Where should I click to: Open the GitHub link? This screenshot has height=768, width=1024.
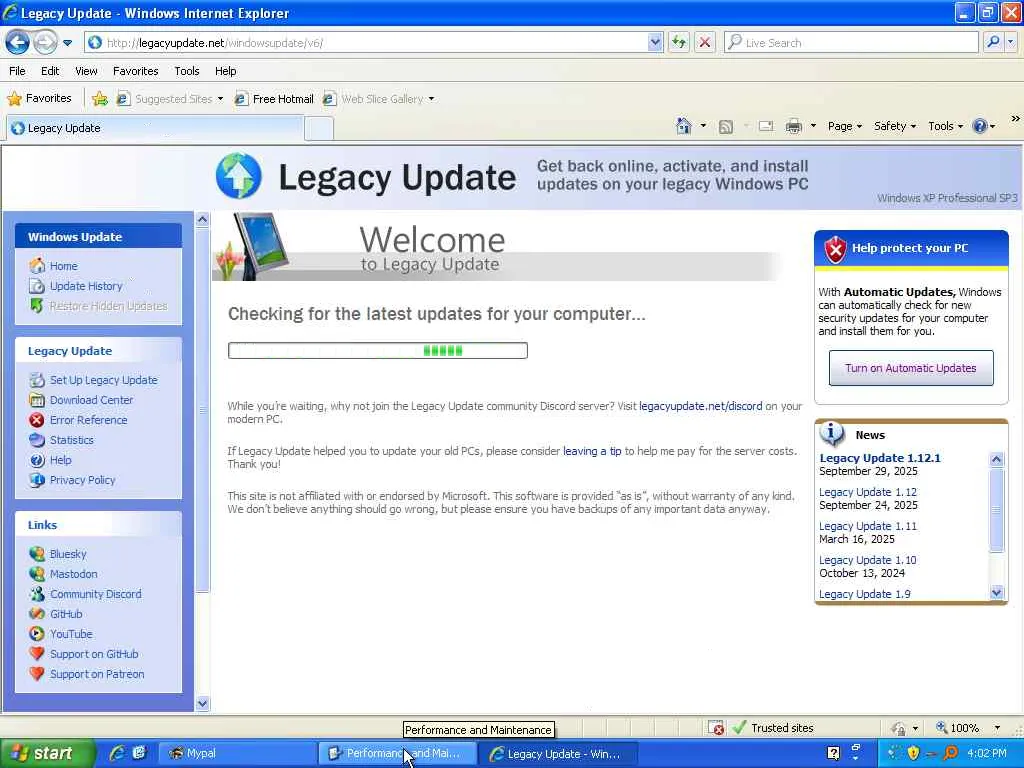tap(66, 614)
